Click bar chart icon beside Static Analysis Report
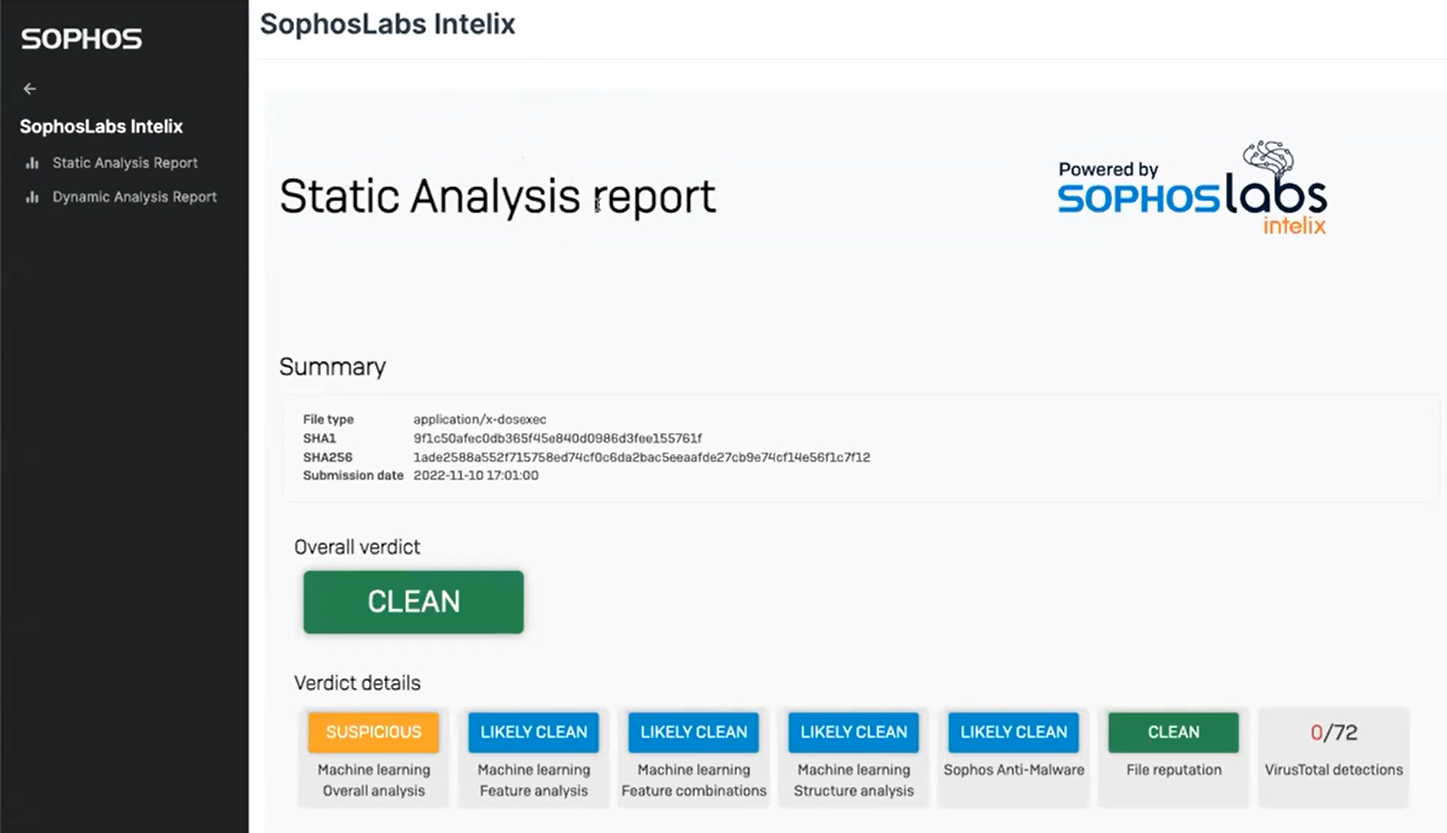 (x=32, y=163)
